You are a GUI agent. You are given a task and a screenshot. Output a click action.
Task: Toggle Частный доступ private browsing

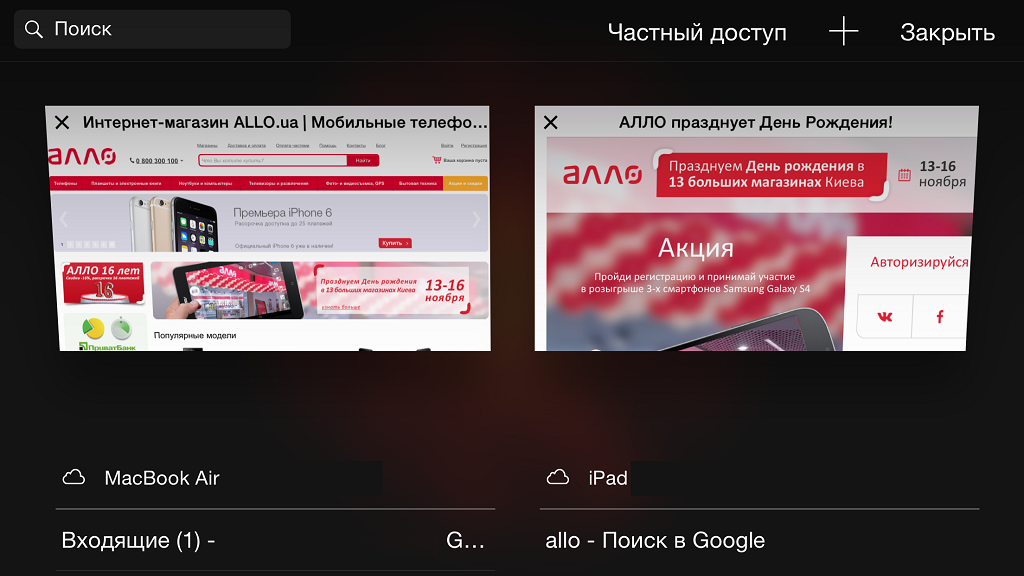(x=697, y=32)
